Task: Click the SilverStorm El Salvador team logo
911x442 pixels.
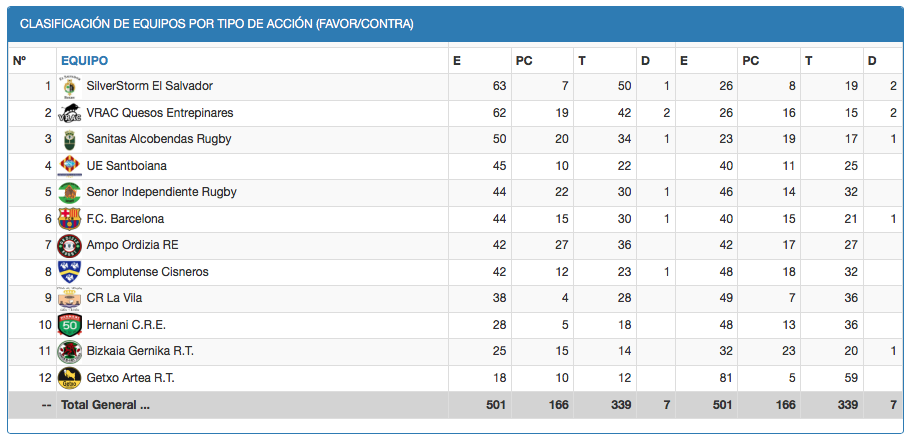Action: tap(69, 86)
